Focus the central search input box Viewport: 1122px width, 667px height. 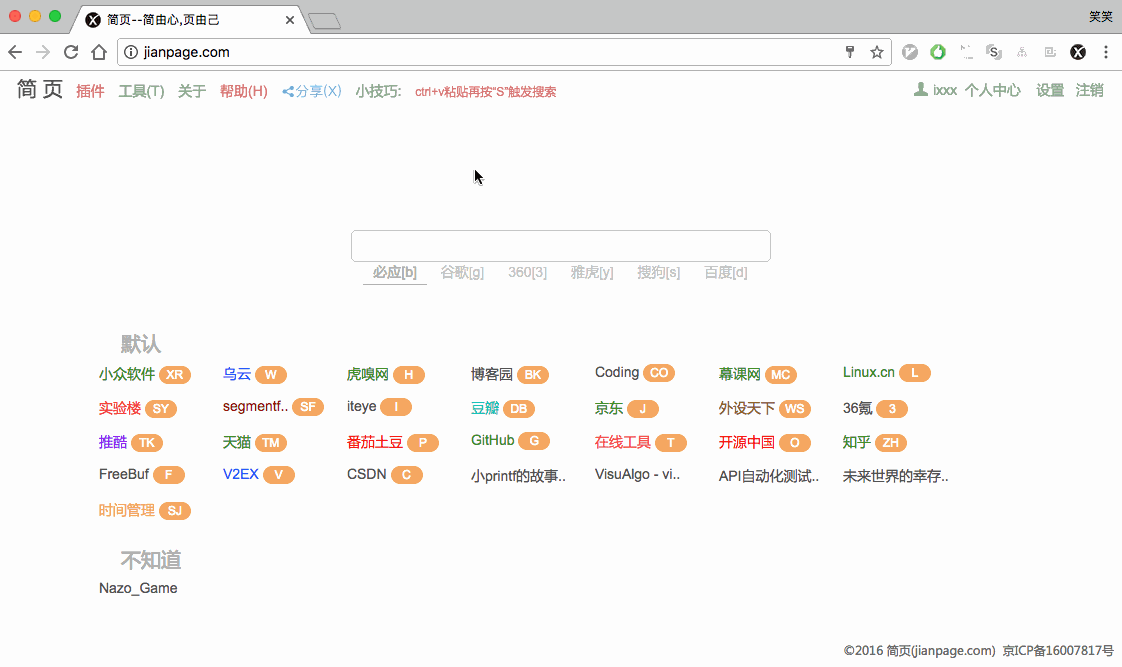tap(561, 246)
